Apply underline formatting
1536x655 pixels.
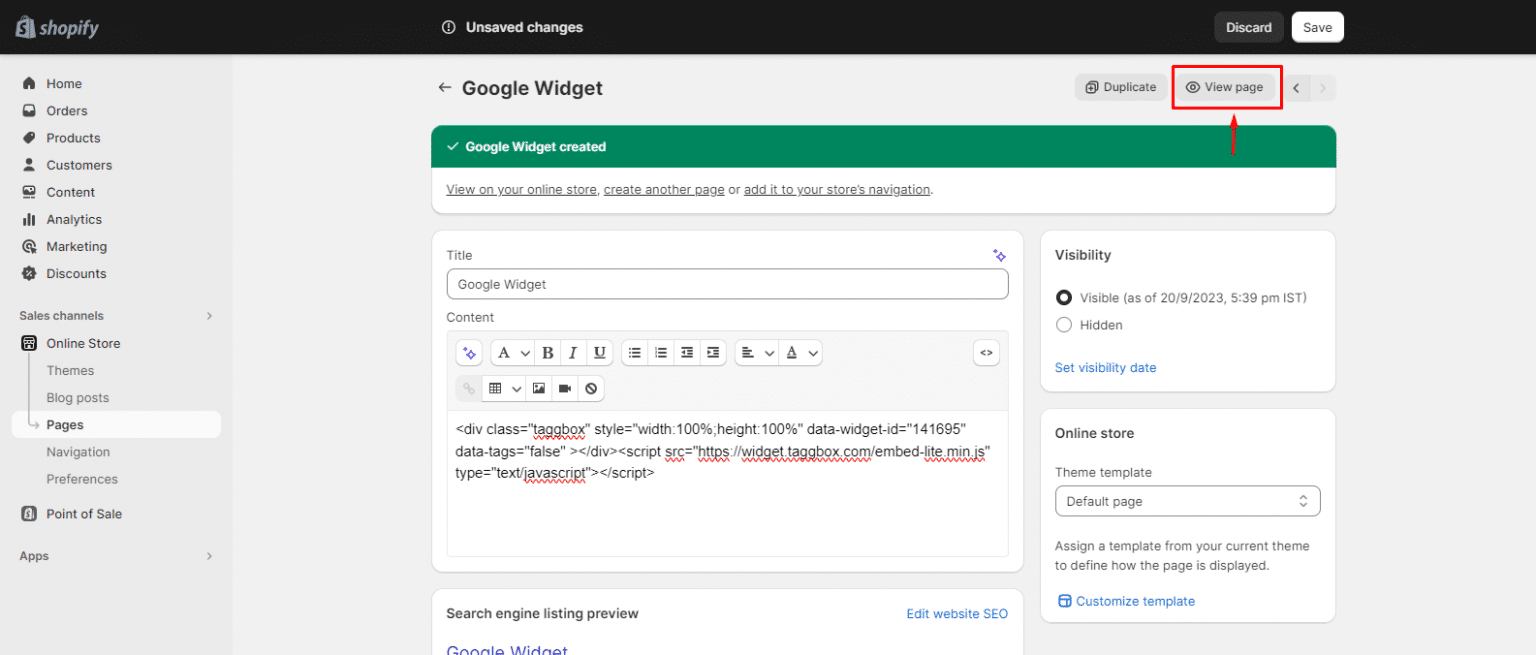599,352
